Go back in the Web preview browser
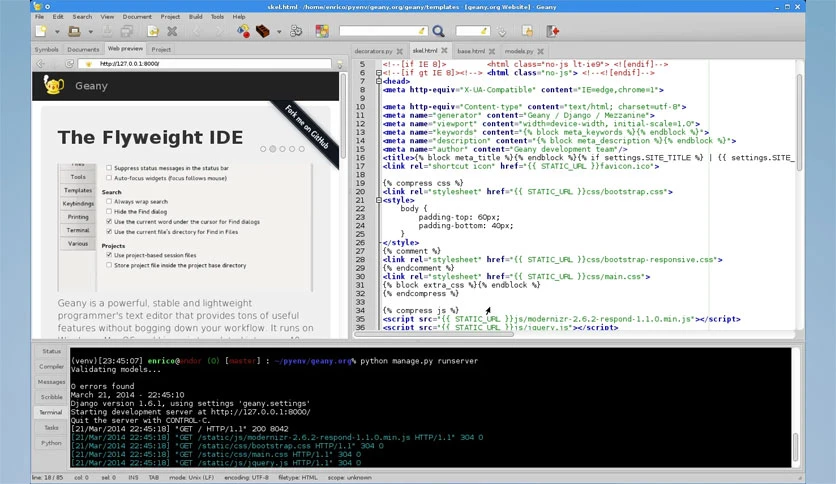This screenshot has height=484, width=836. click(41, 63)
